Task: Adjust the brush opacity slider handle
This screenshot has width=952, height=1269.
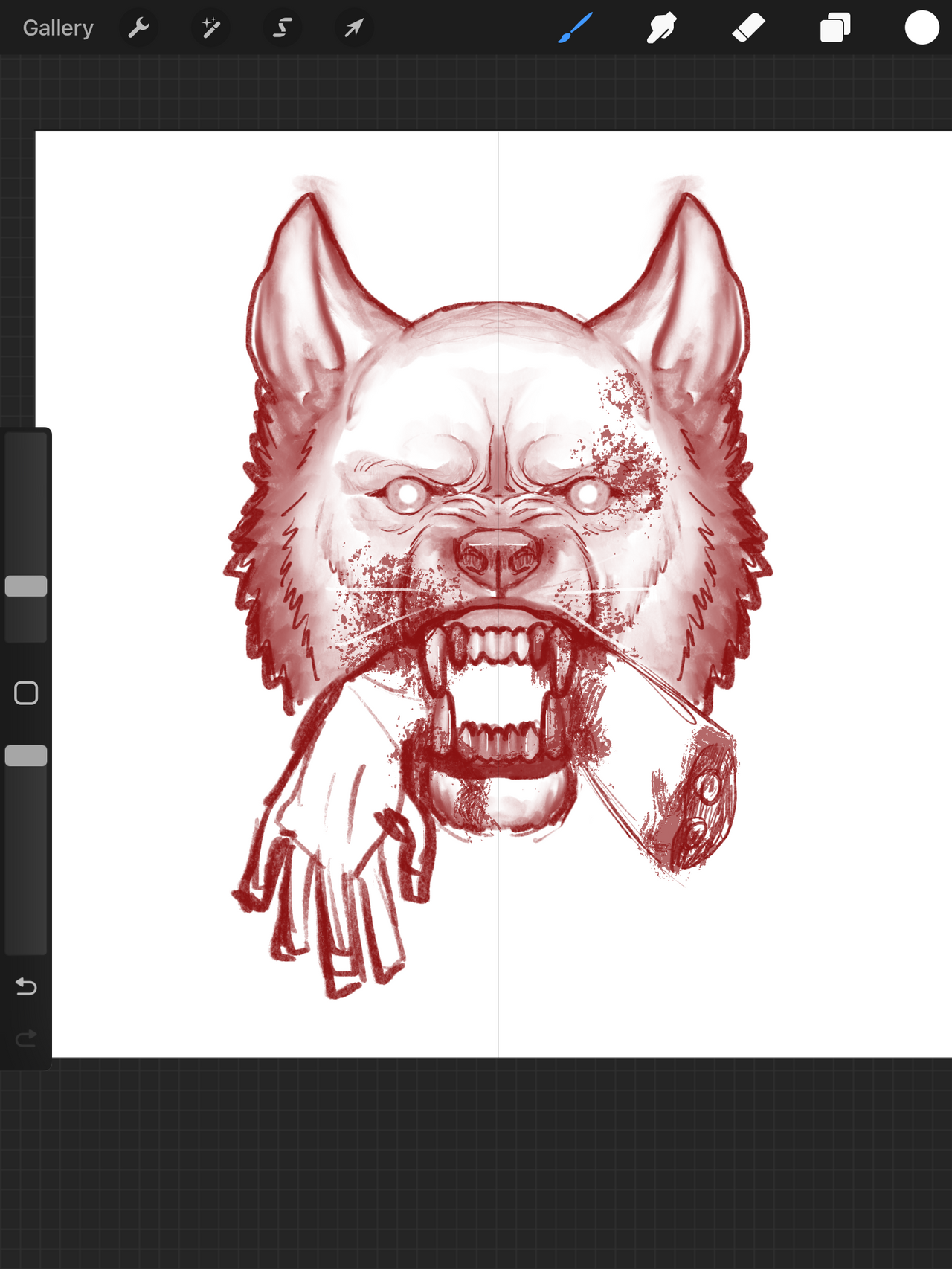Action: tap(26, 756)
